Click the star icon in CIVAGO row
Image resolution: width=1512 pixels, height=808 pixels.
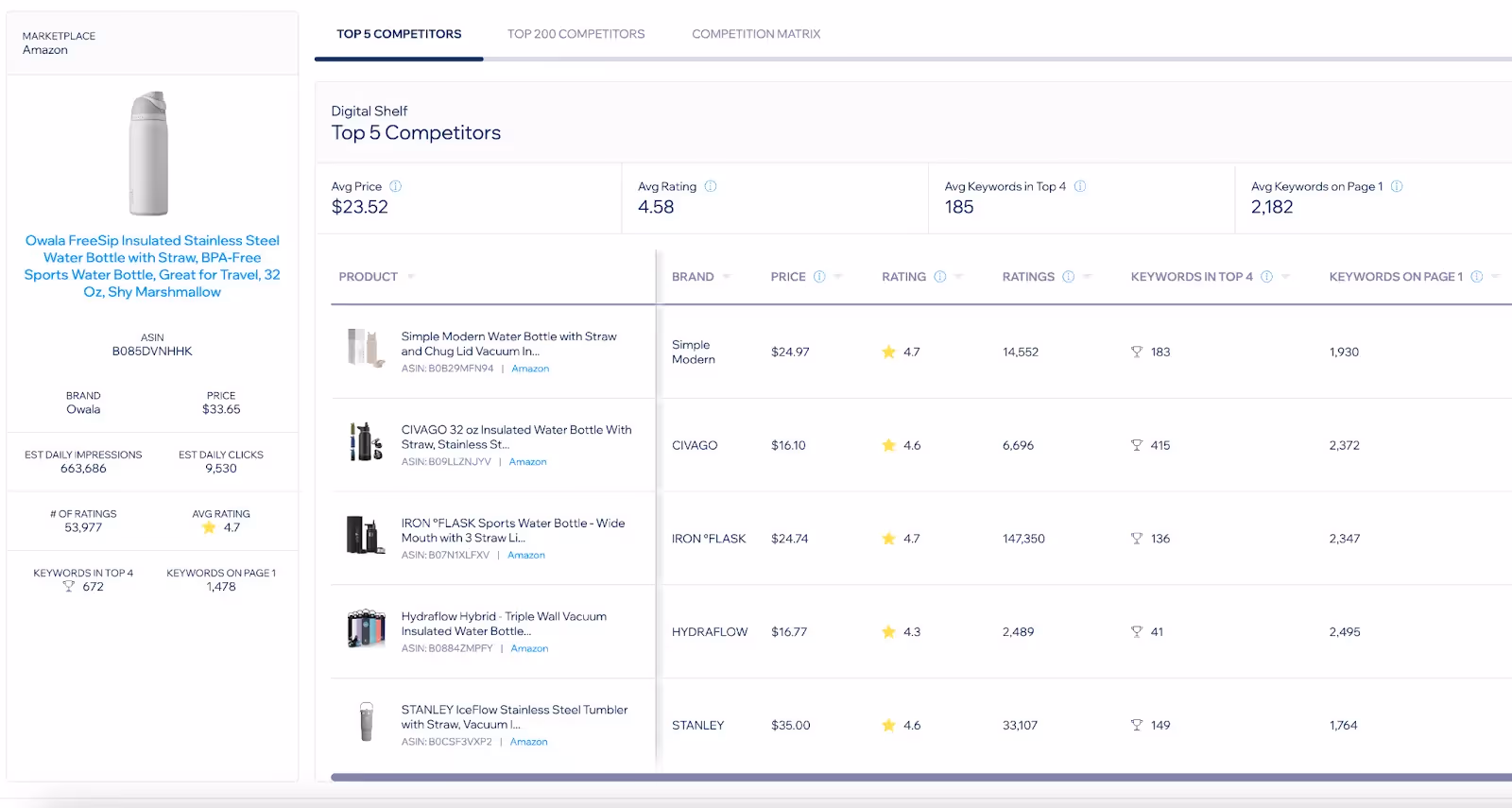[x=888, y=445]
